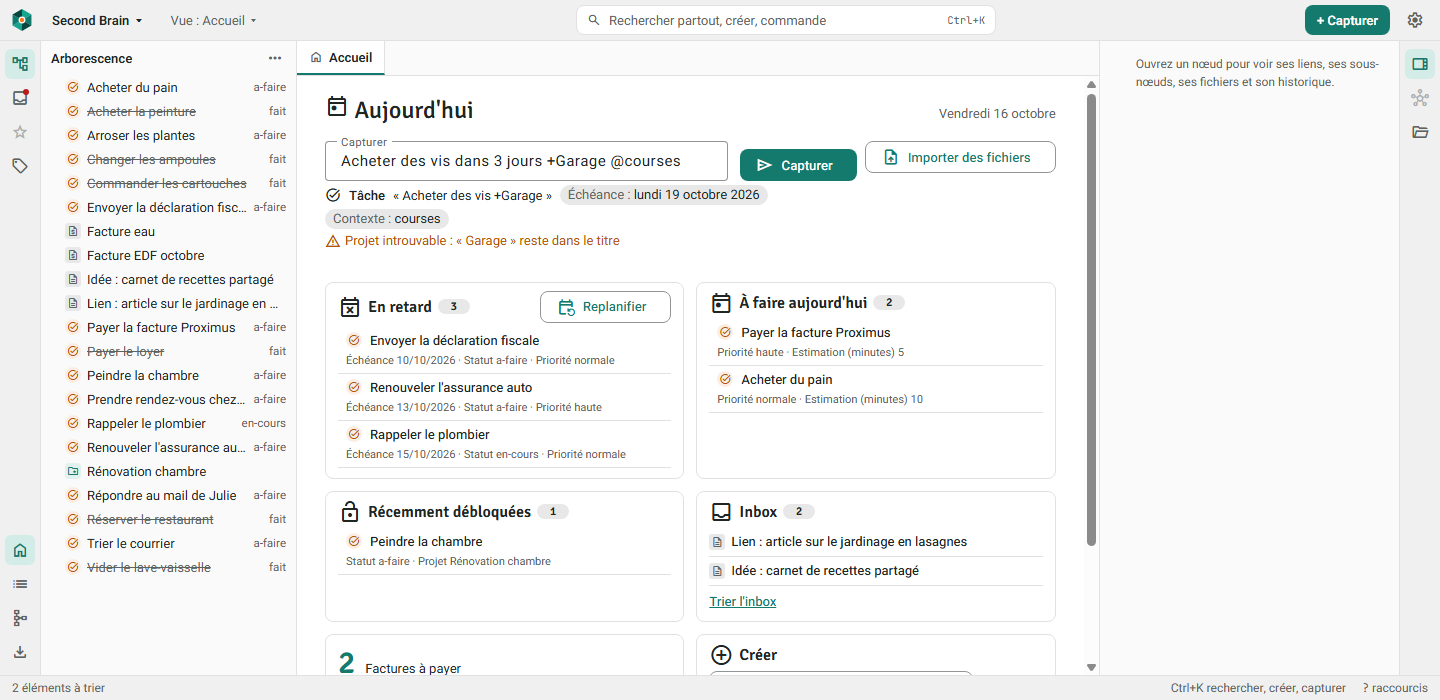
Task: Open the Vue : Accueil dropdown
Action: 214,20
